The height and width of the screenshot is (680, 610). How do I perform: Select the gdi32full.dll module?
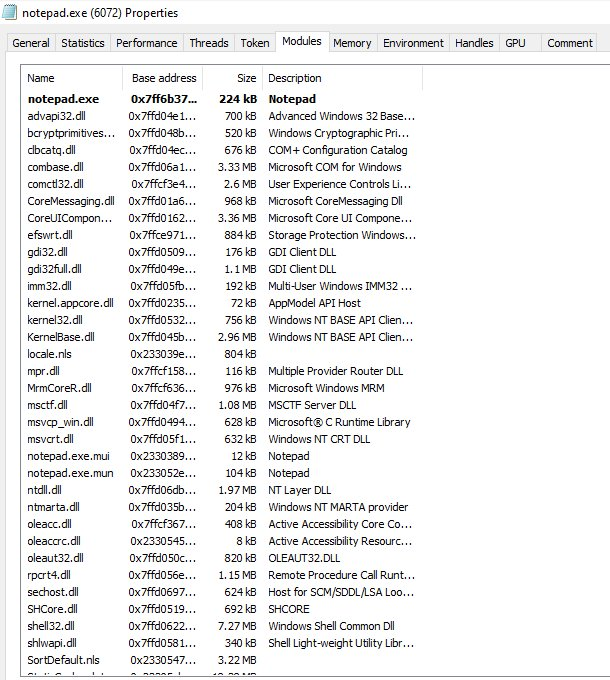point(222,269)
